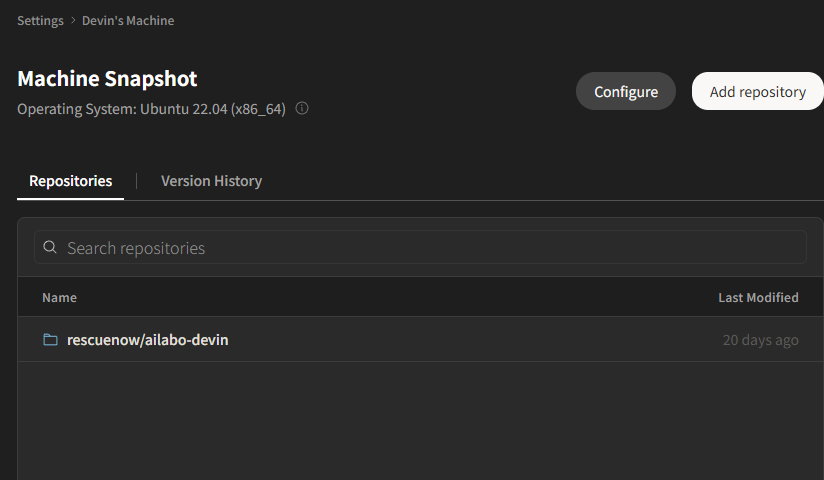Focus the Search repositories field
The height and width of the screenshot is (480, 824).
pos(420,247)
